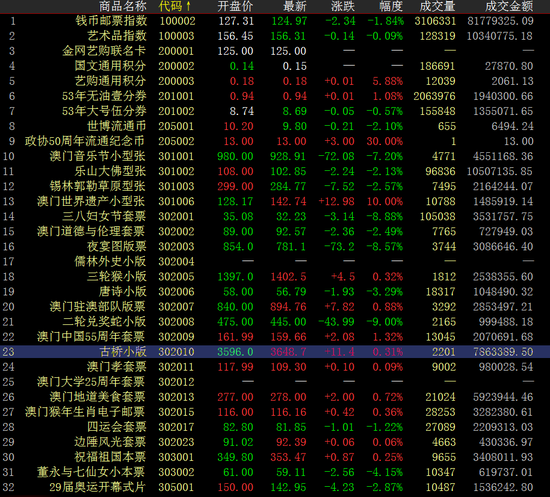Click the 开盘价 column header
The width and height of the screenshot is (550, 497).
(235, 6)
